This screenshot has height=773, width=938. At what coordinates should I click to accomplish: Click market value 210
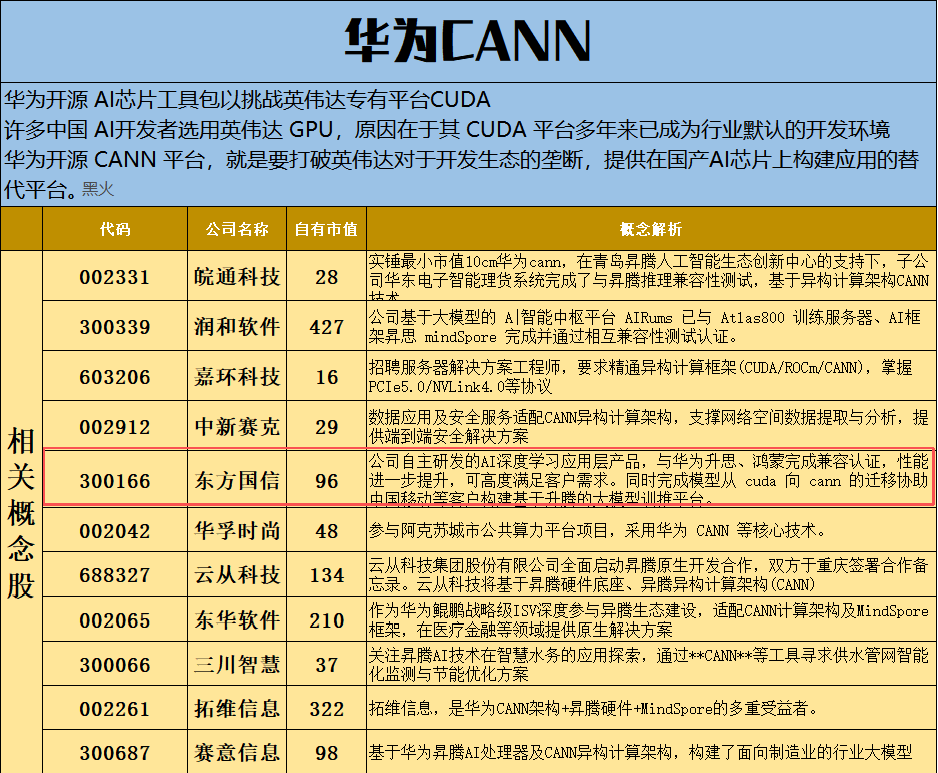click(327, 620)
